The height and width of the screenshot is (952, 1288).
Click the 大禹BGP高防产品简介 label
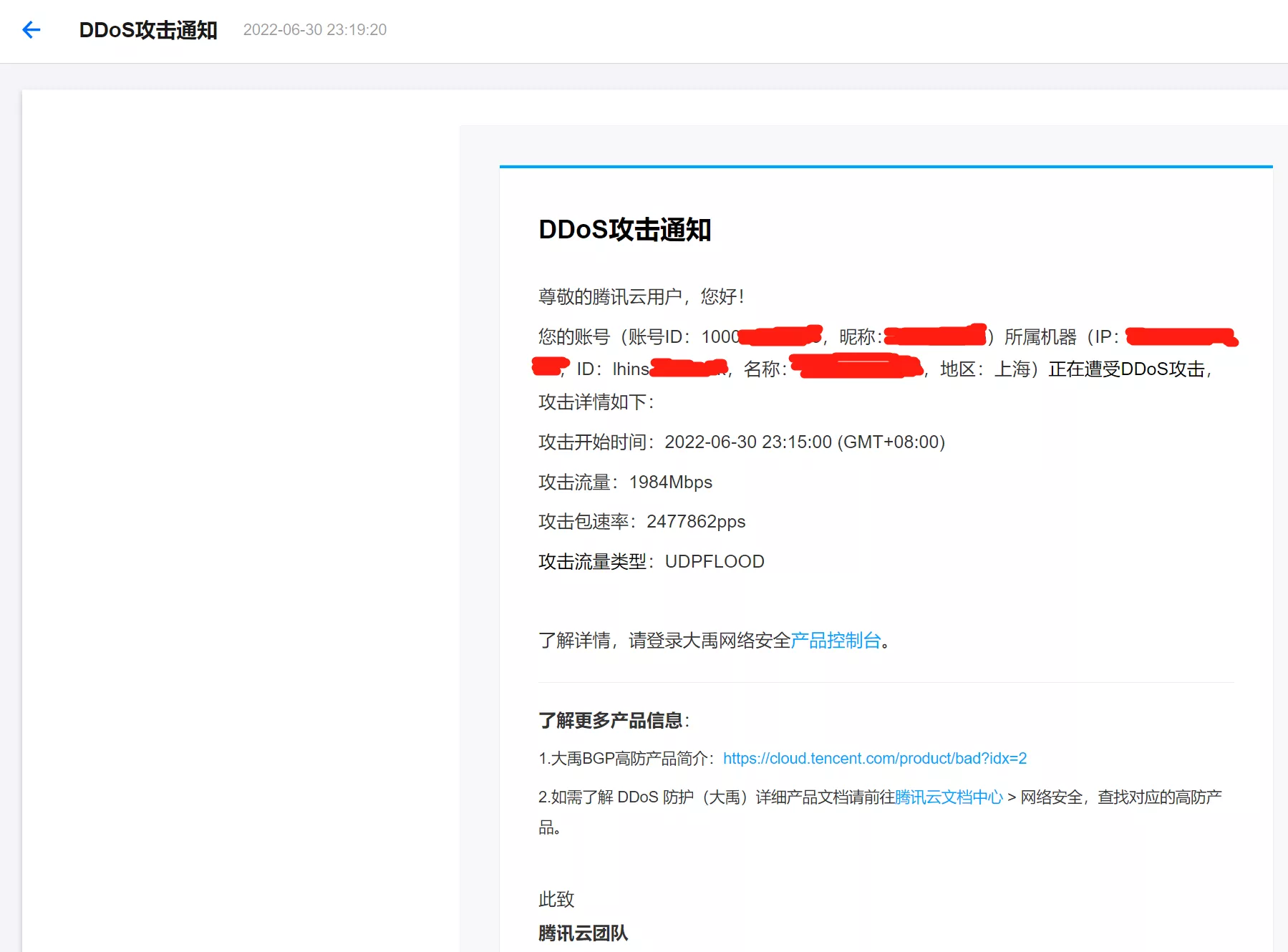point(633,759)
